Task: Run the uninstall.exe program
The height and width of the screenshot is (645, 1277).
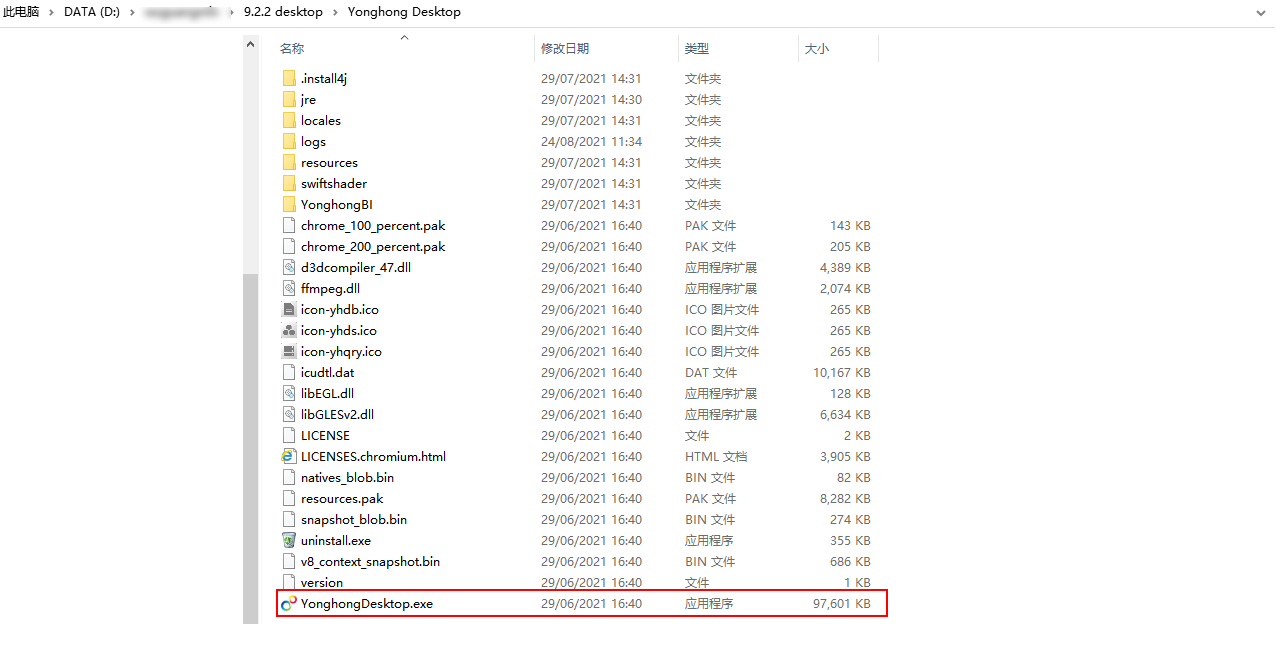Action: tap(335, 540)
